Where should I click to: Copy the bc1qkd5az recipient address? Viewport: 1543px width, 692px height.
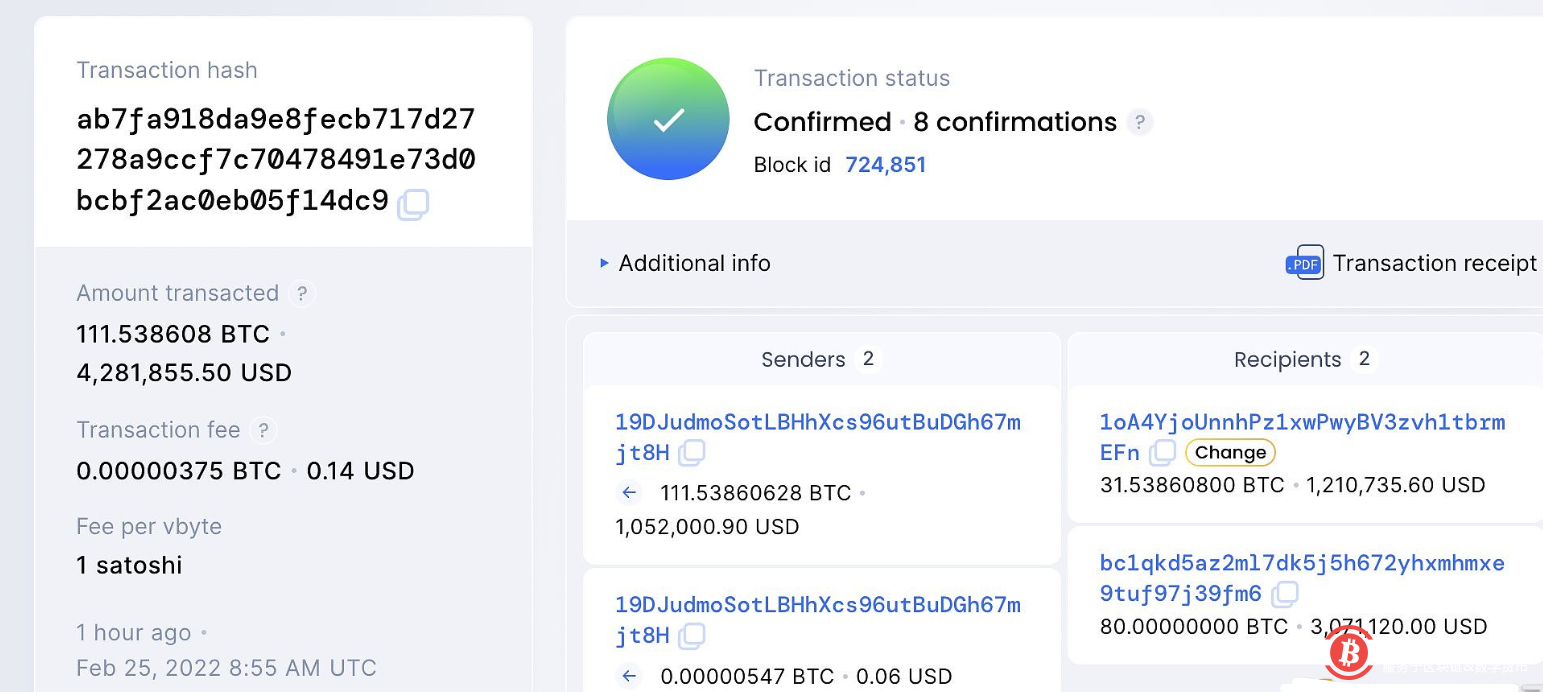(1285, 595)
